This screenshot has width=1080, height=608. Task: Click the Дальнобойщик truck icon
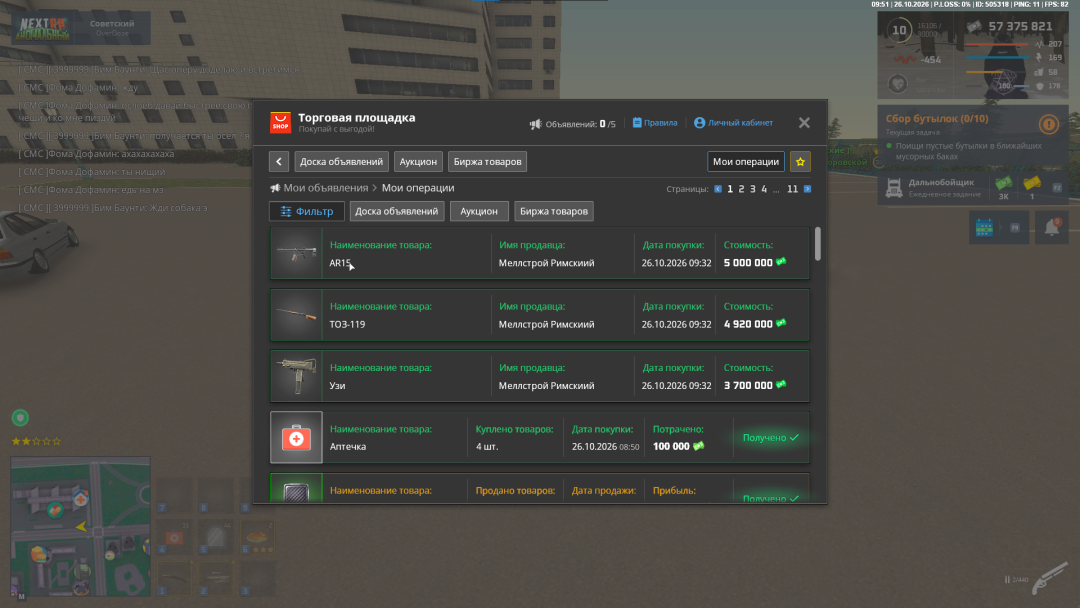pyautogui.click(x=894, y=188)
